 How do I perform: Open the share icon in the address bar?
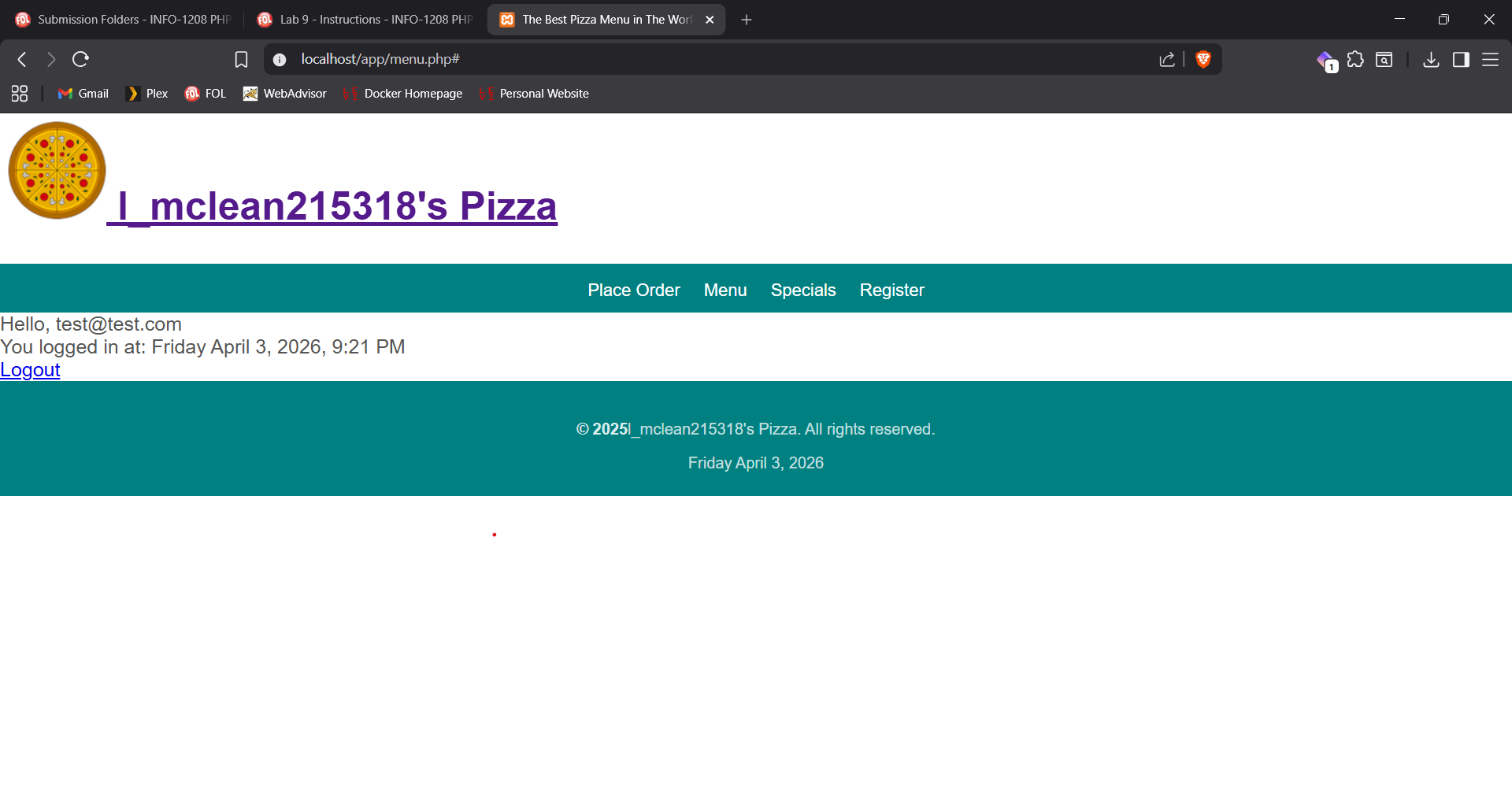point(1166,60)
